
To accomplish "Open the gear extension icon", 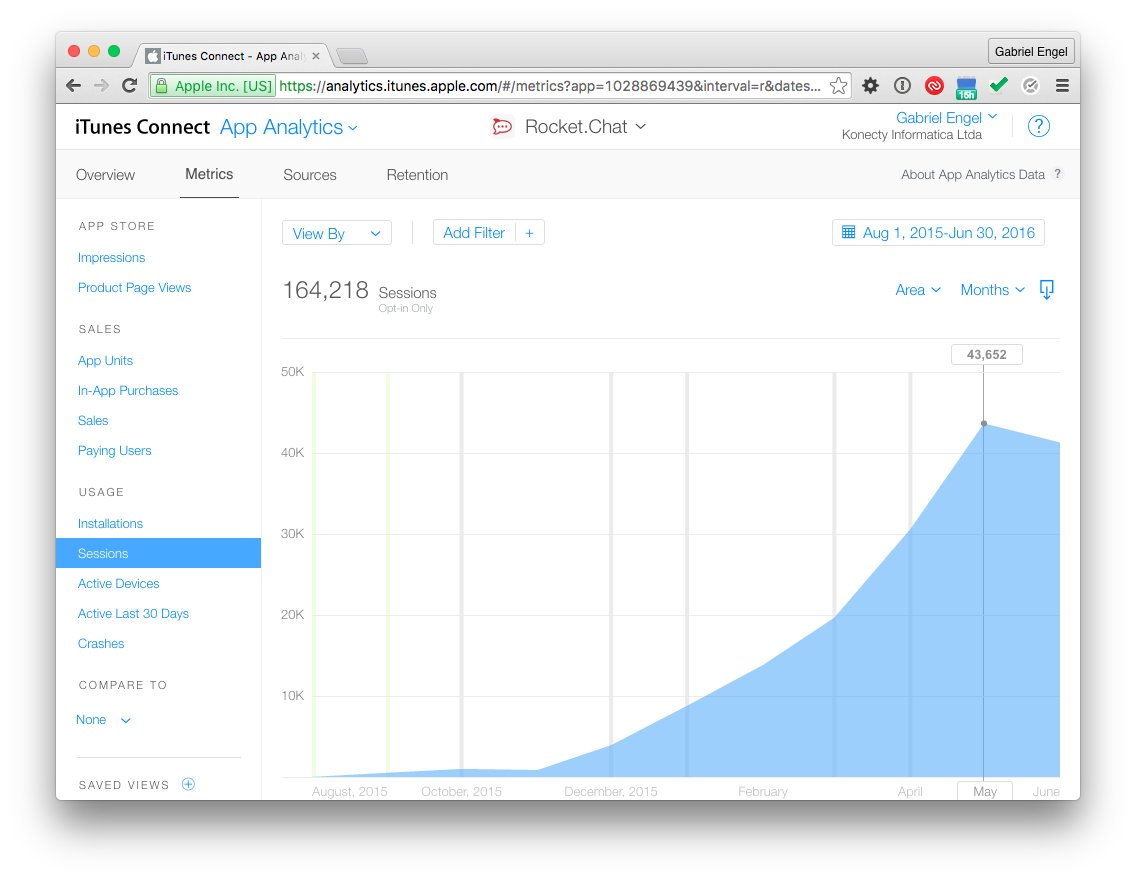I will click(x=870, y=85).
